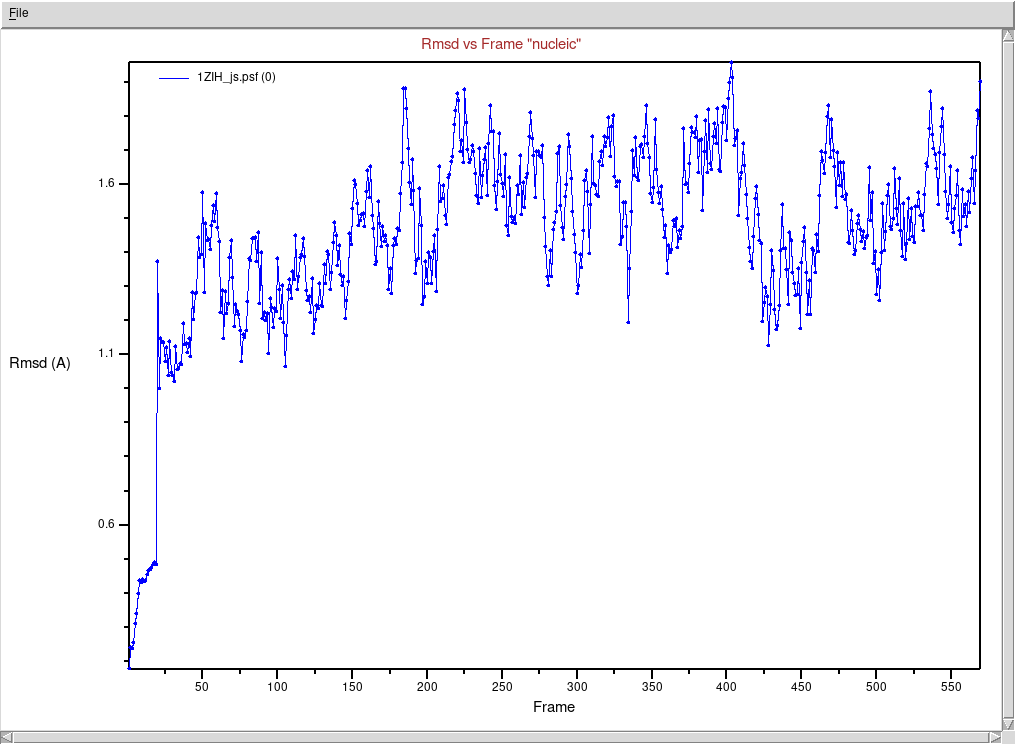Open the File menu
This screenshot has height=744, width=1015.
pyautogui.click(x=18, y=13)
